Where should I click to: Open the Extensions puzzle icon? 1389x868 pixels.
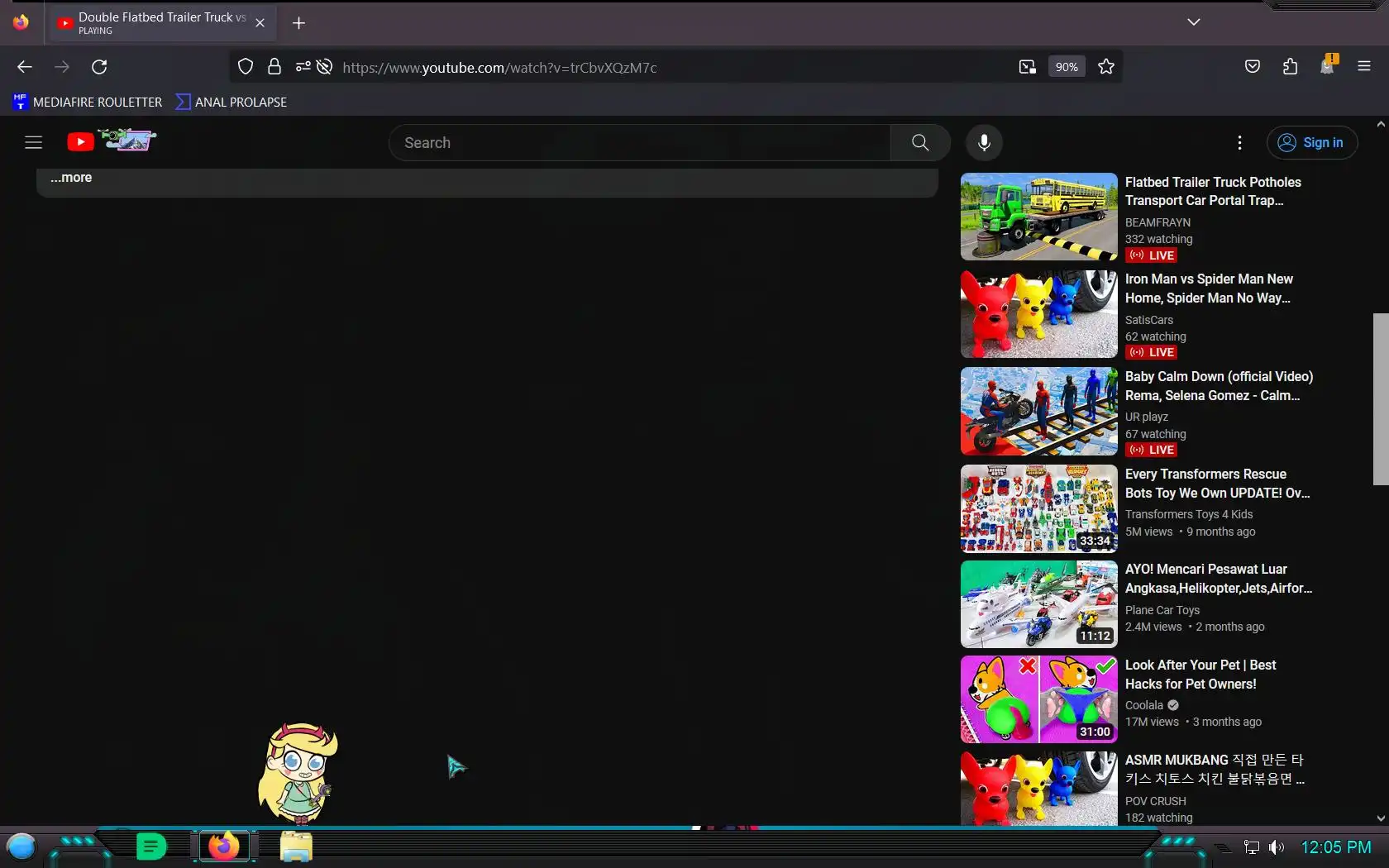pyautogui.click(x=1291, y=67)
